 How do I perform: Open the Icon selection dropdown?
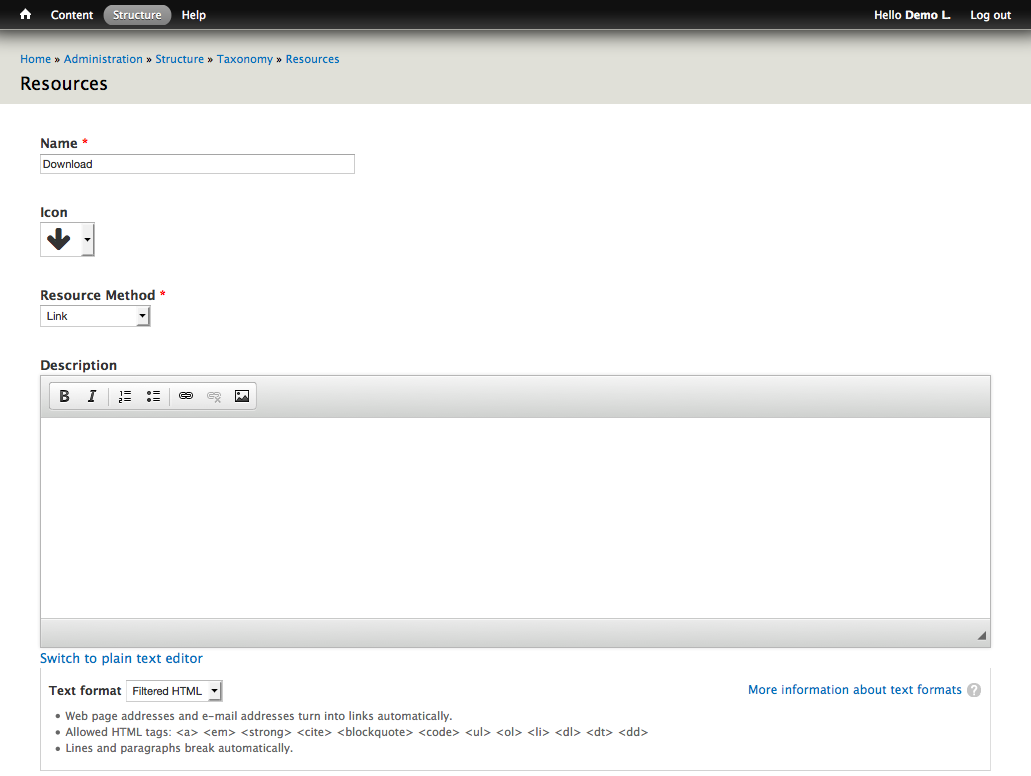(x=88, y=240)
